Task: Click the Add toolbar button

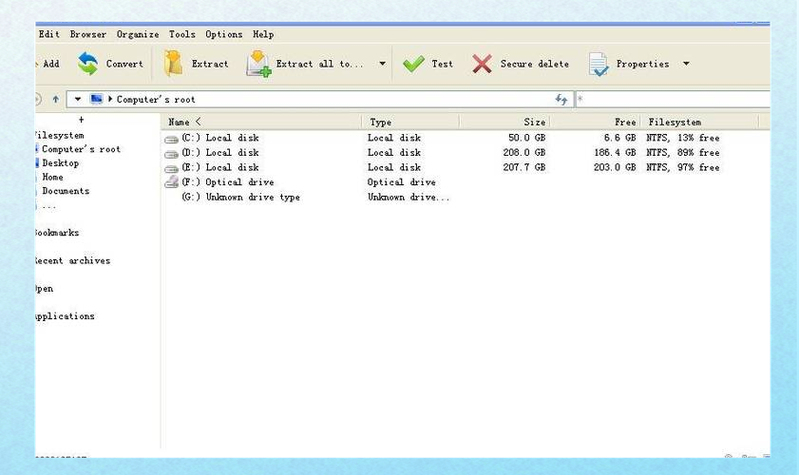Action: [48, 64]
